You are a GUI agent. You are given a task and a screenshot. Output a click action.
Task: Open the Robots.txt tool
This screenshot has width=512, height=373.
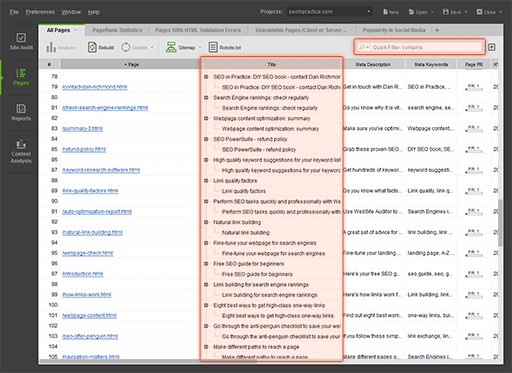(225, 47)
